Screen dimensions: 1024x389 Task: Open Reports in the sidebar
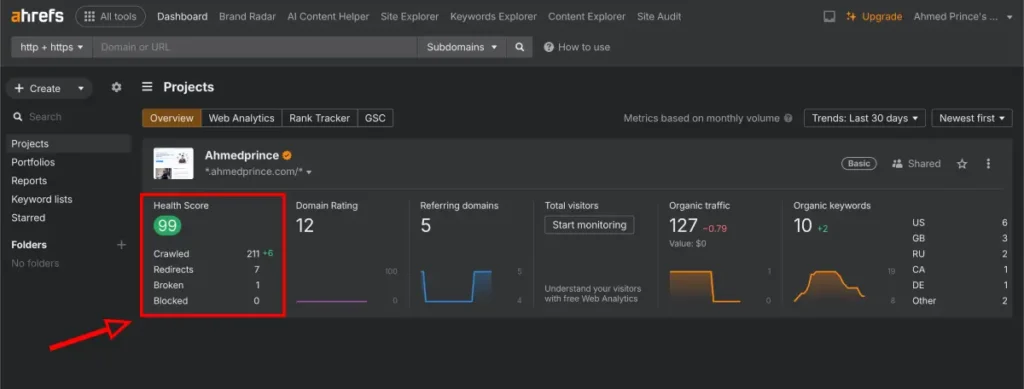pyautogui.click(x=29, y=181)
